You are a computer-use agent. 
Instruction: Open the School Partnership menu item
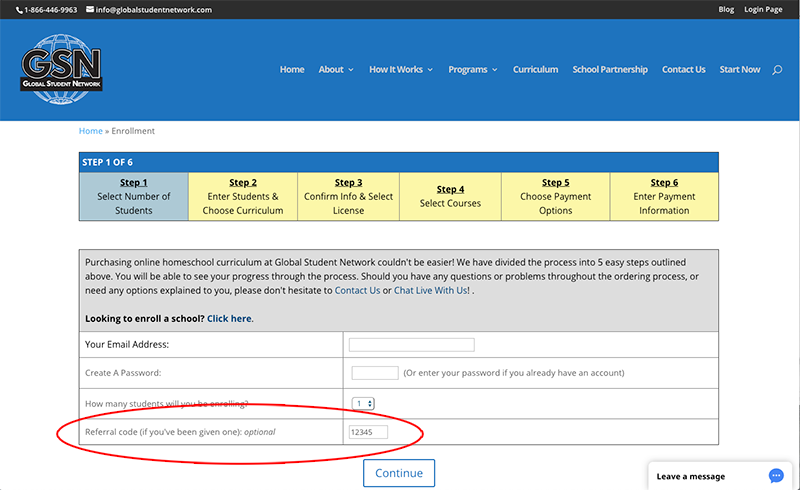[x=610, y=69]
